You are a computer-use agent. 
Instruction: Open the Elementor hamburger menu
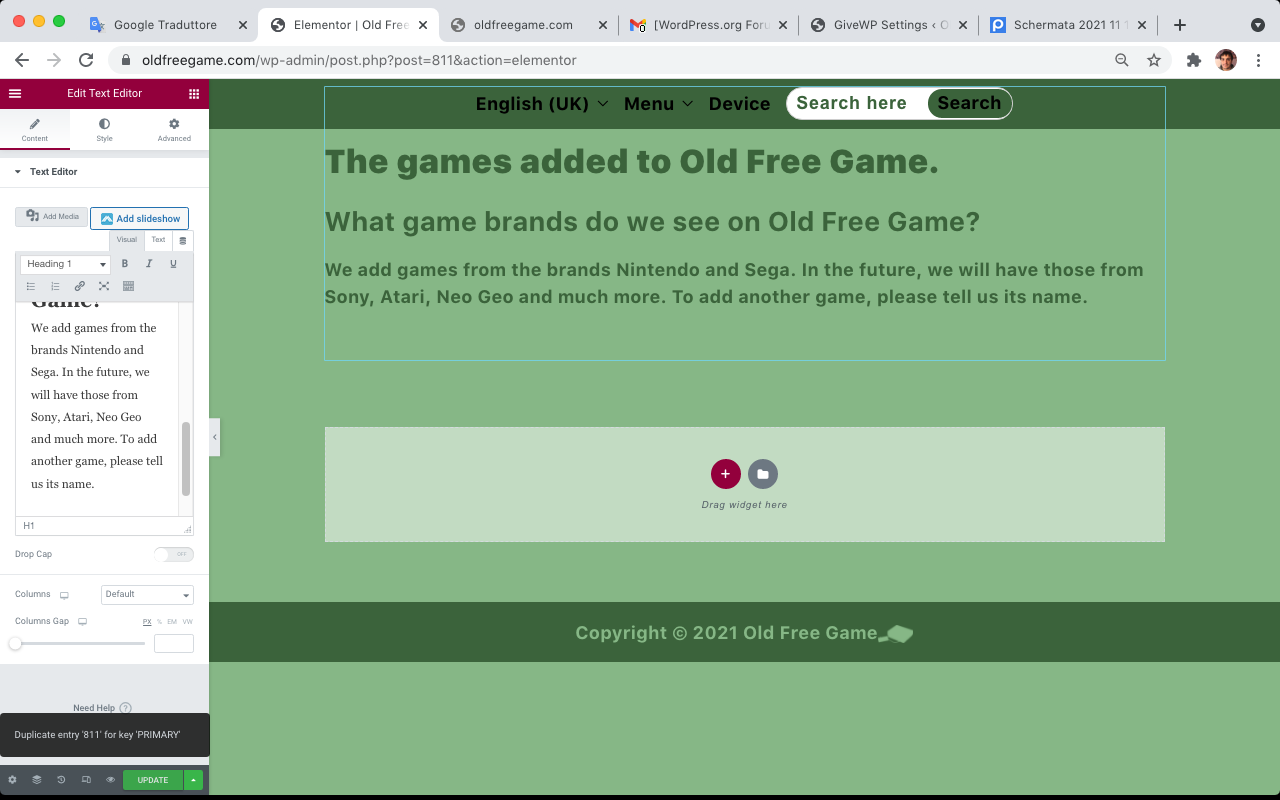[x=15, y=93]
